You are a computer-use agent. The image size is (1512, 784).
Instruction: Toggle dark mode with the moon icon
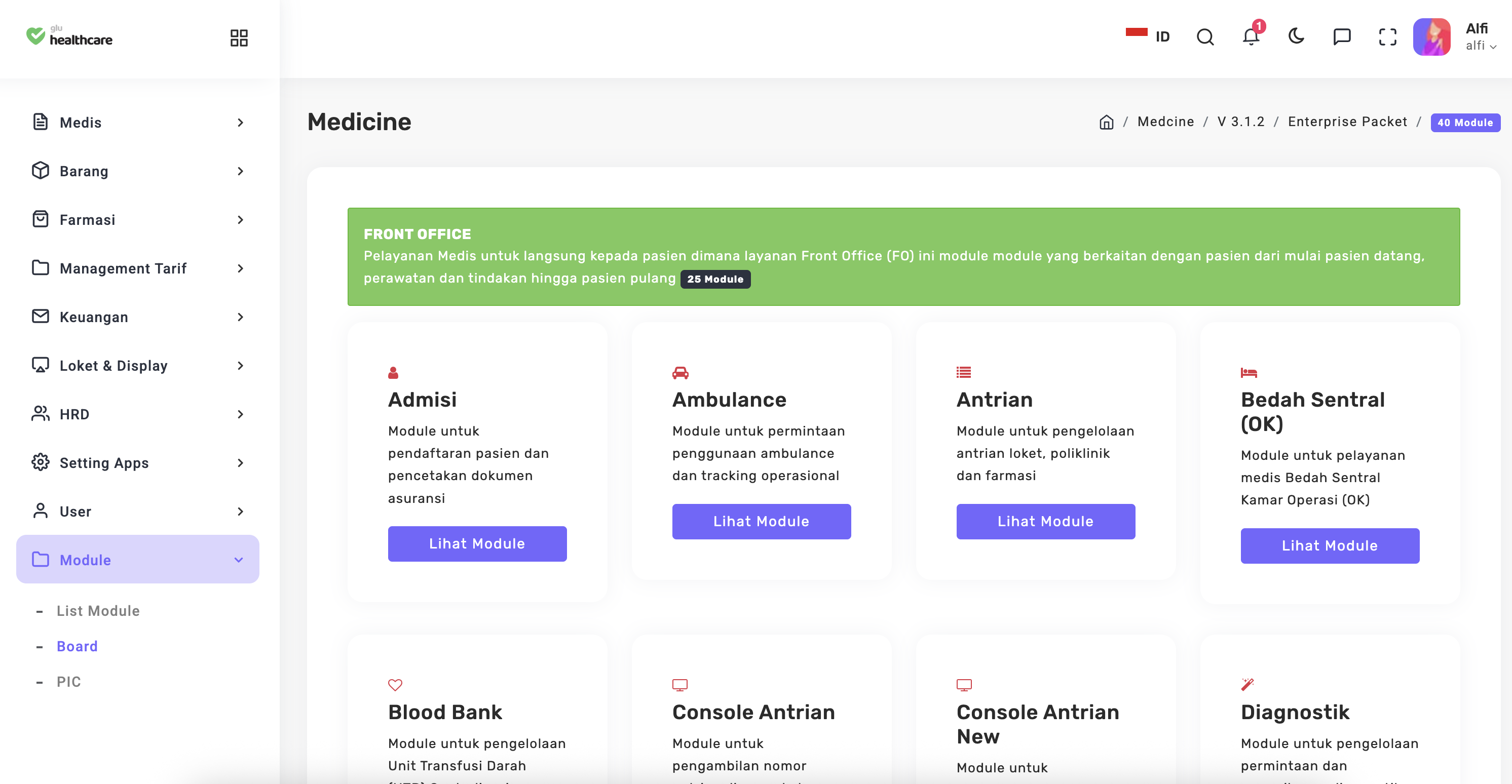(x=1296, y=37)
